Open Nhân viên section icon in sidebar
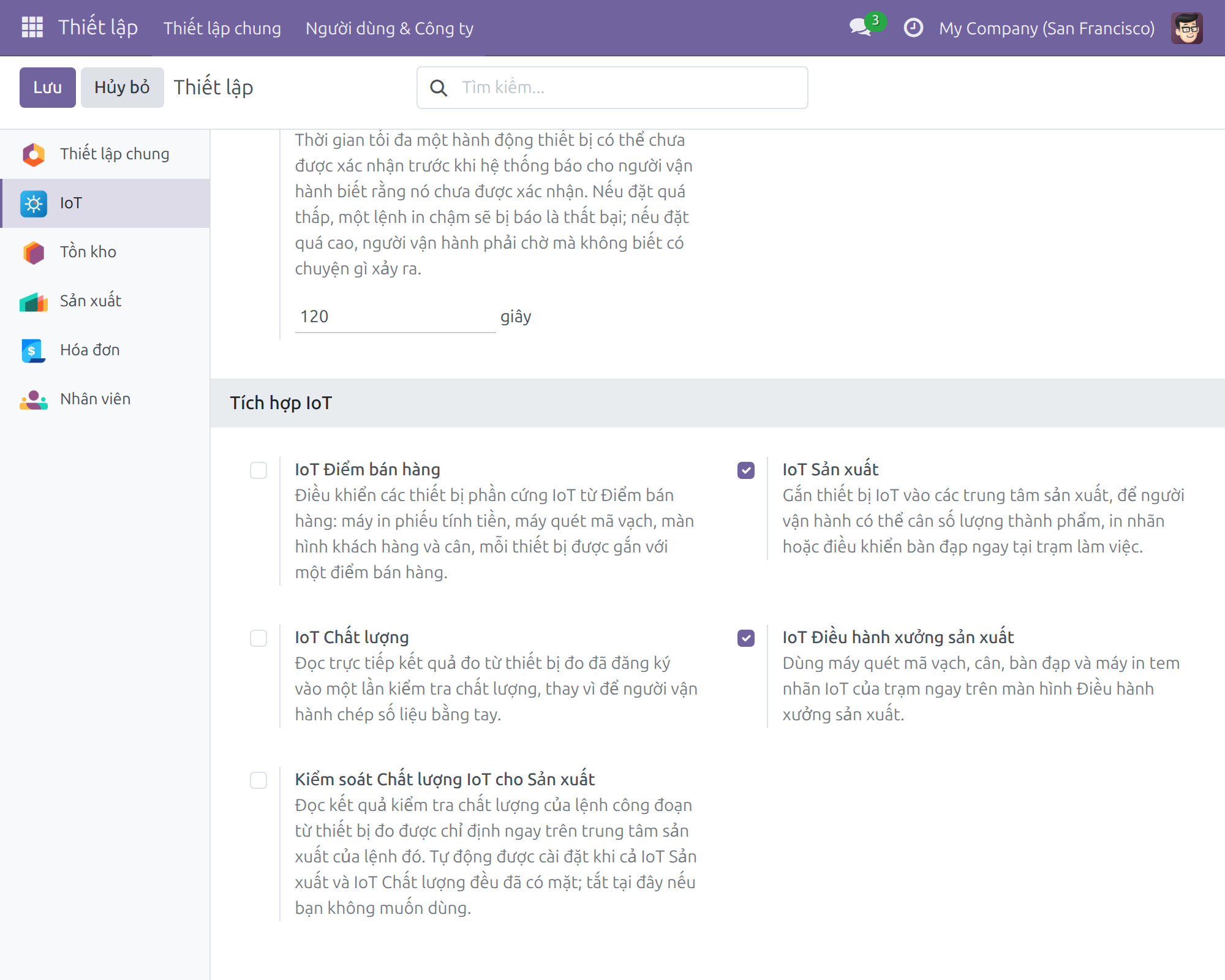The width and height of the screenshot is (1225, 980). point(34,399)
